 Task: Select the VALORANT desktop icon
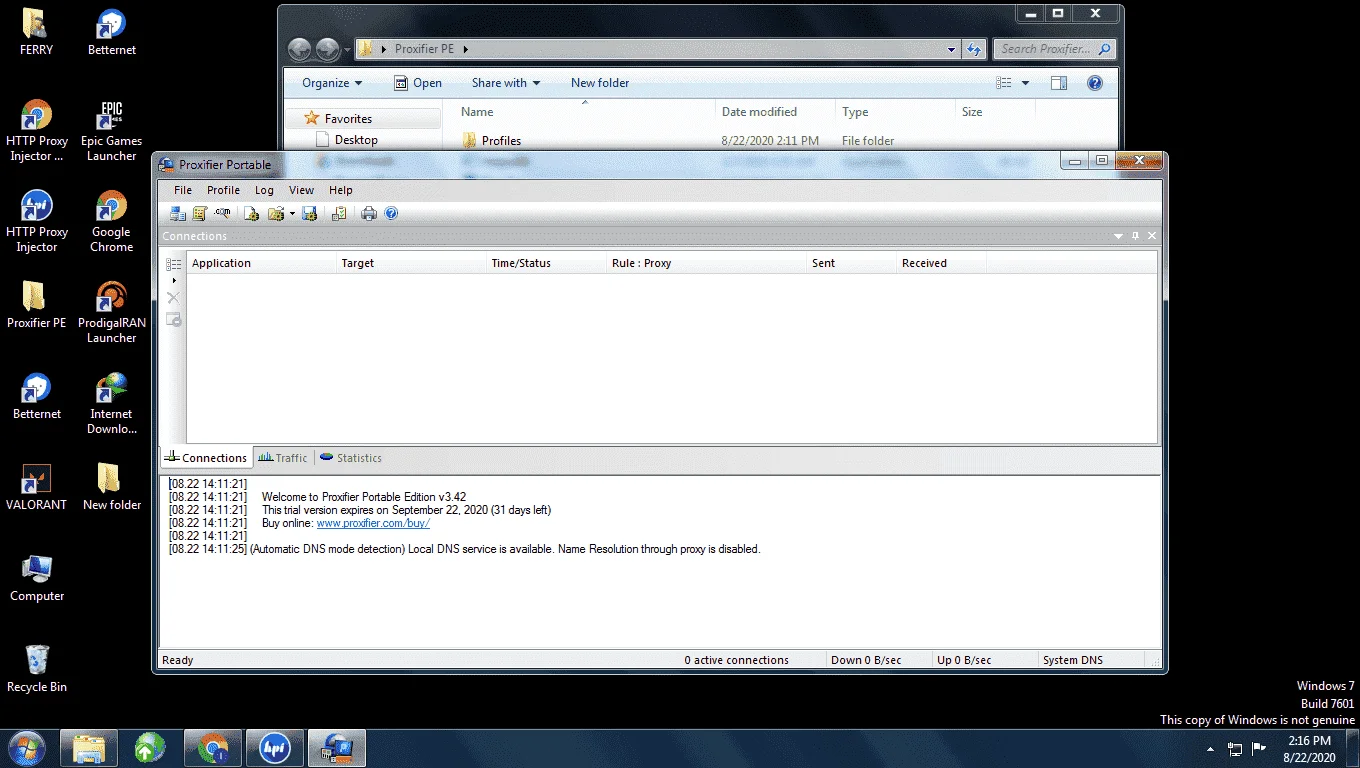(x=37, y=488)
